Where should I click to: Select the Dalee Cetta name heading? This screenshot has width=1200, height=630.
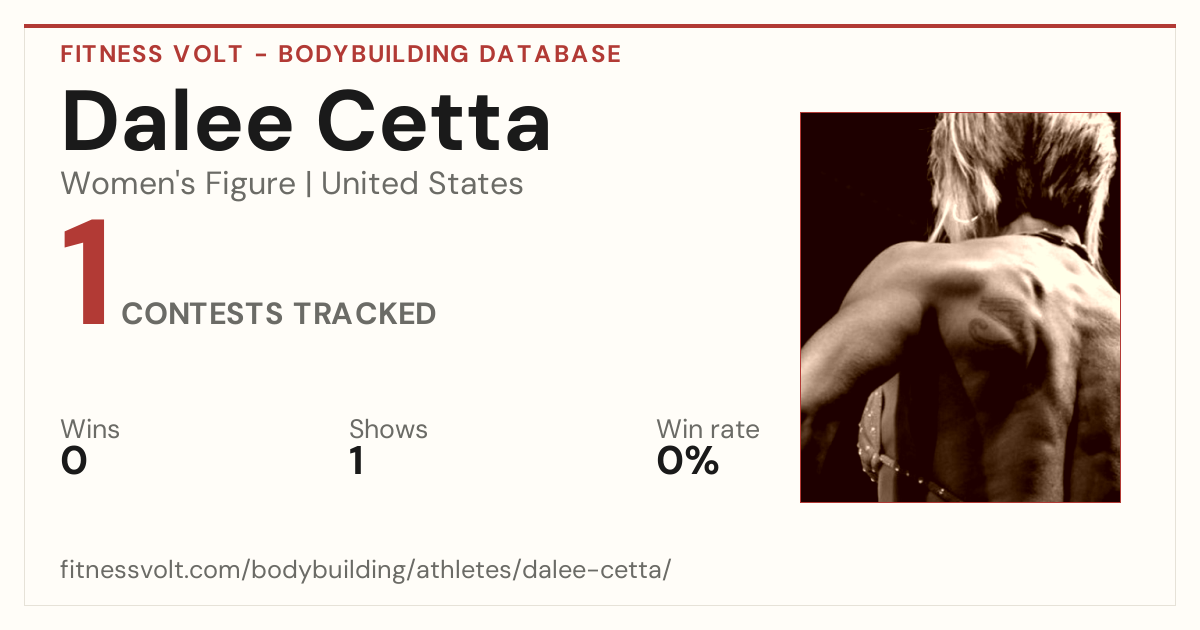point(306,121)
